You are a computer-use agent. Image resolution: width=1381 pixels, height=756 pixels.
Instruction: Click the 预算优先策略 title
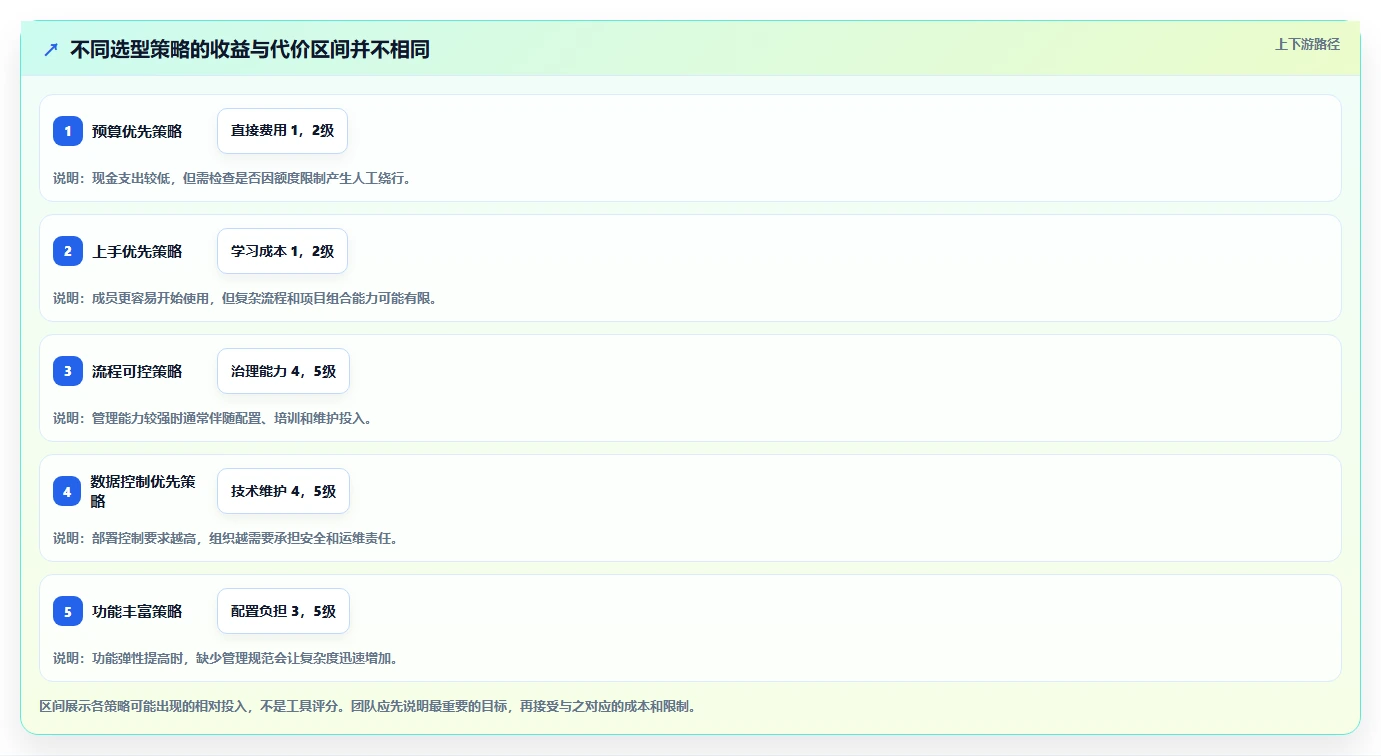point(137,131)
